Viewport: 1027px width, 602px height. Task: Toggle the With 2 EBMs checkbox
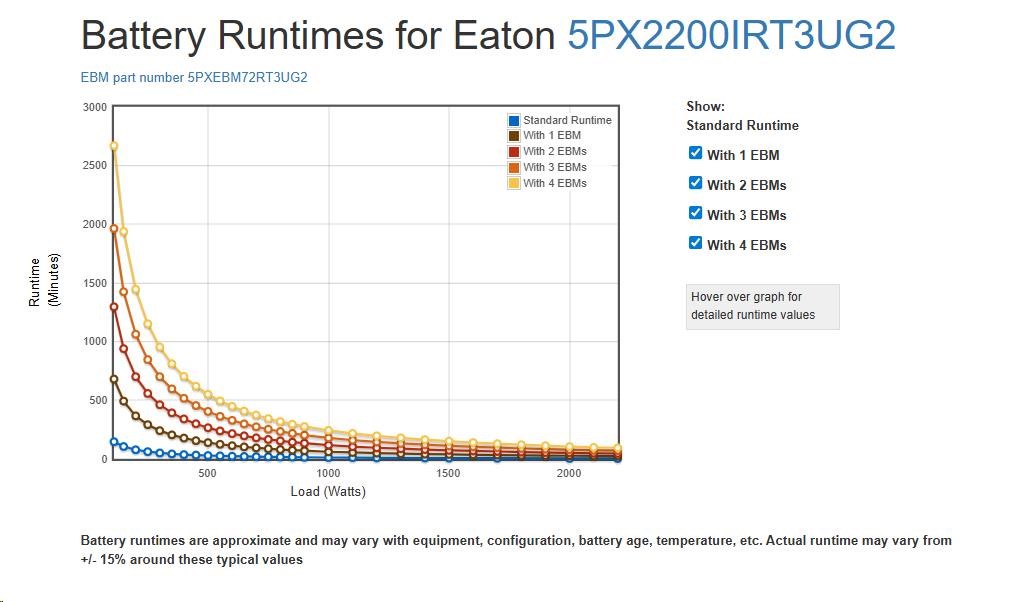[696, 183]
